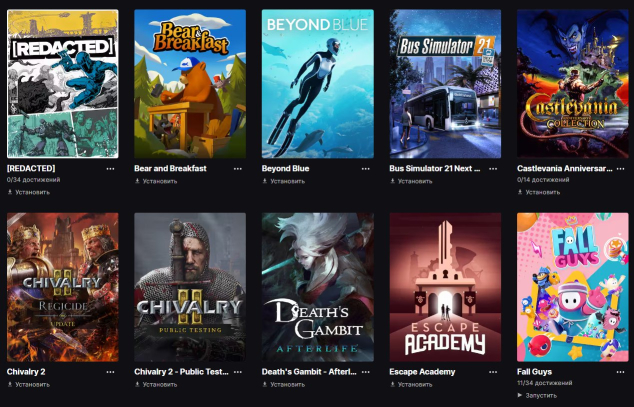Open three-dot menu for Castlevania Anniversary Collection
The image size is (634, 407).
click(x=621, y=169)
